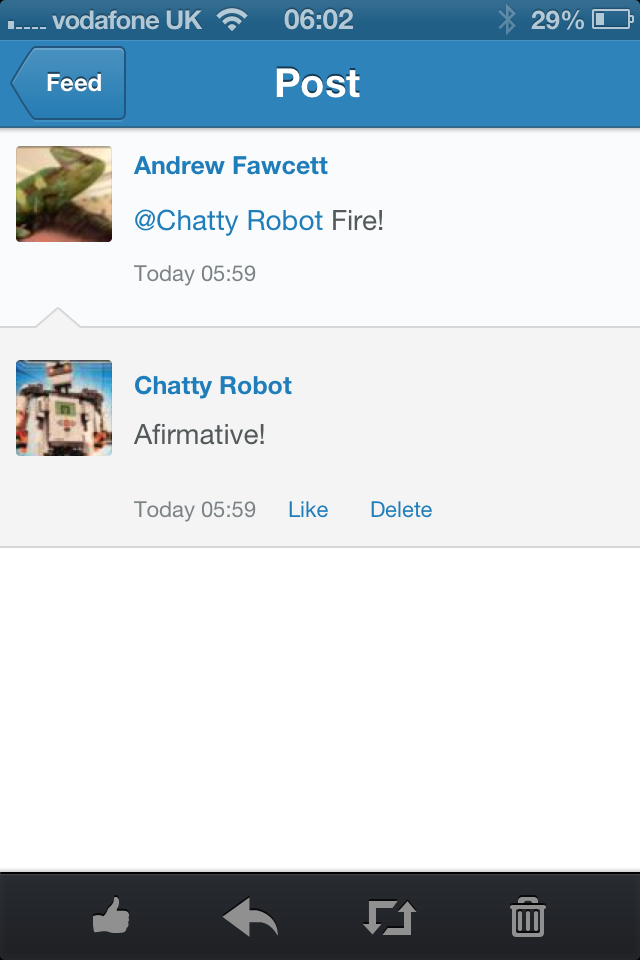This screenshot has height=960, width=640.
Task: Tap the repost/share arrows icon
Action: point(389,916)
